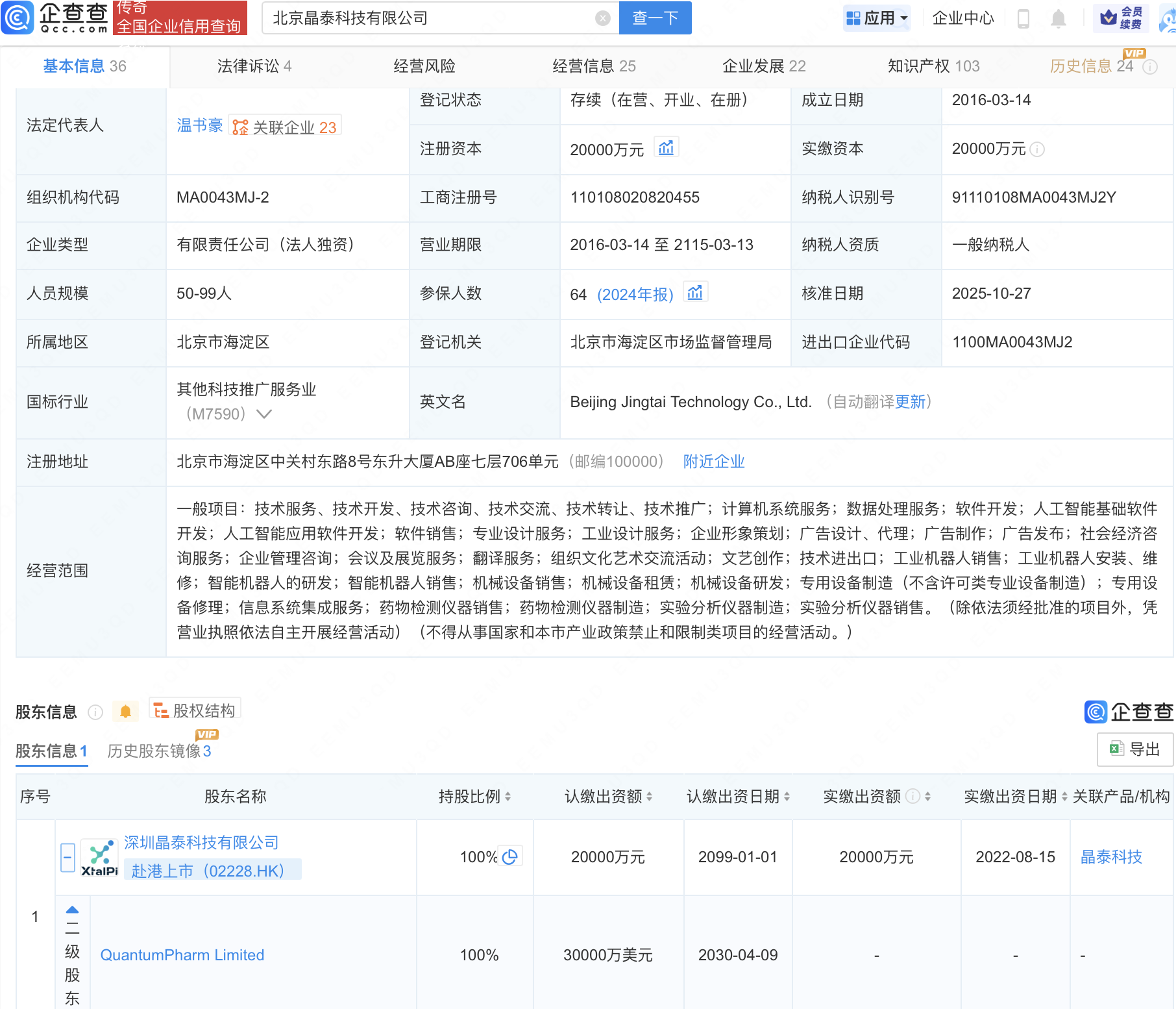Click the 查一下 search button
Viewport: 1176px width, 1009px height.
point(655,18)
